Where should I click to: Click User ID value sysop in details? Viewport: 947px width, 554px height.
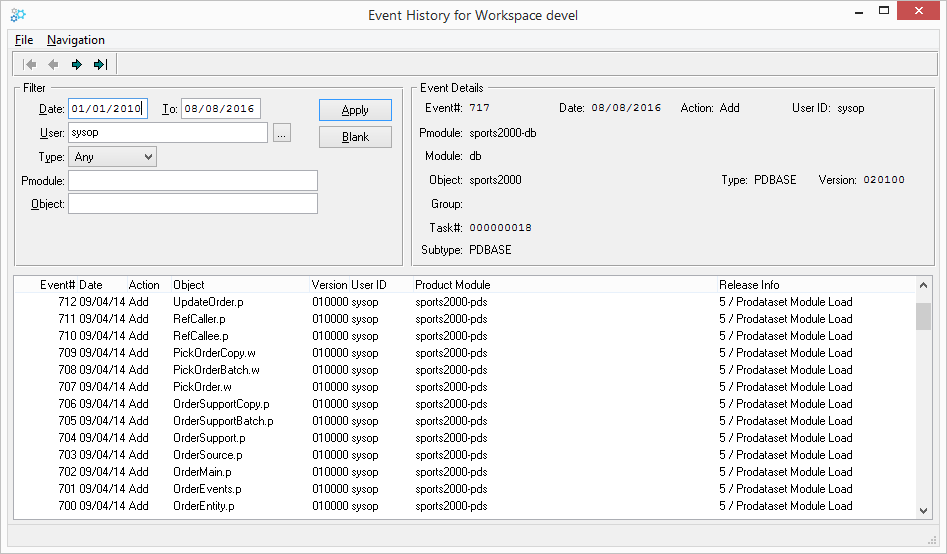tap(850, 108)
